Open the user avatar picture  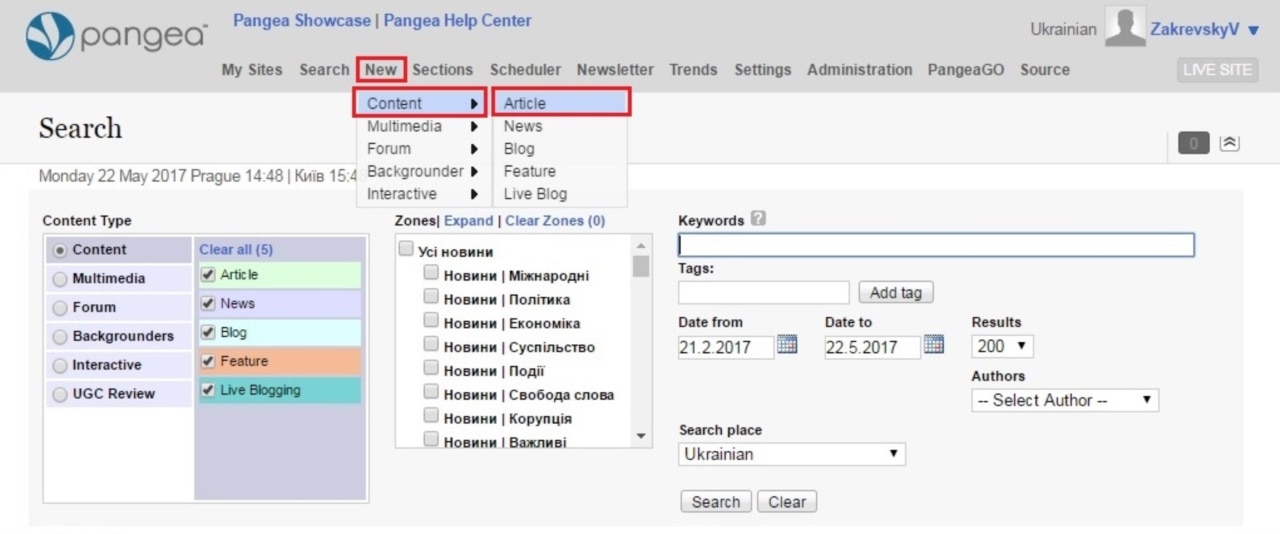click(1125, 27)
